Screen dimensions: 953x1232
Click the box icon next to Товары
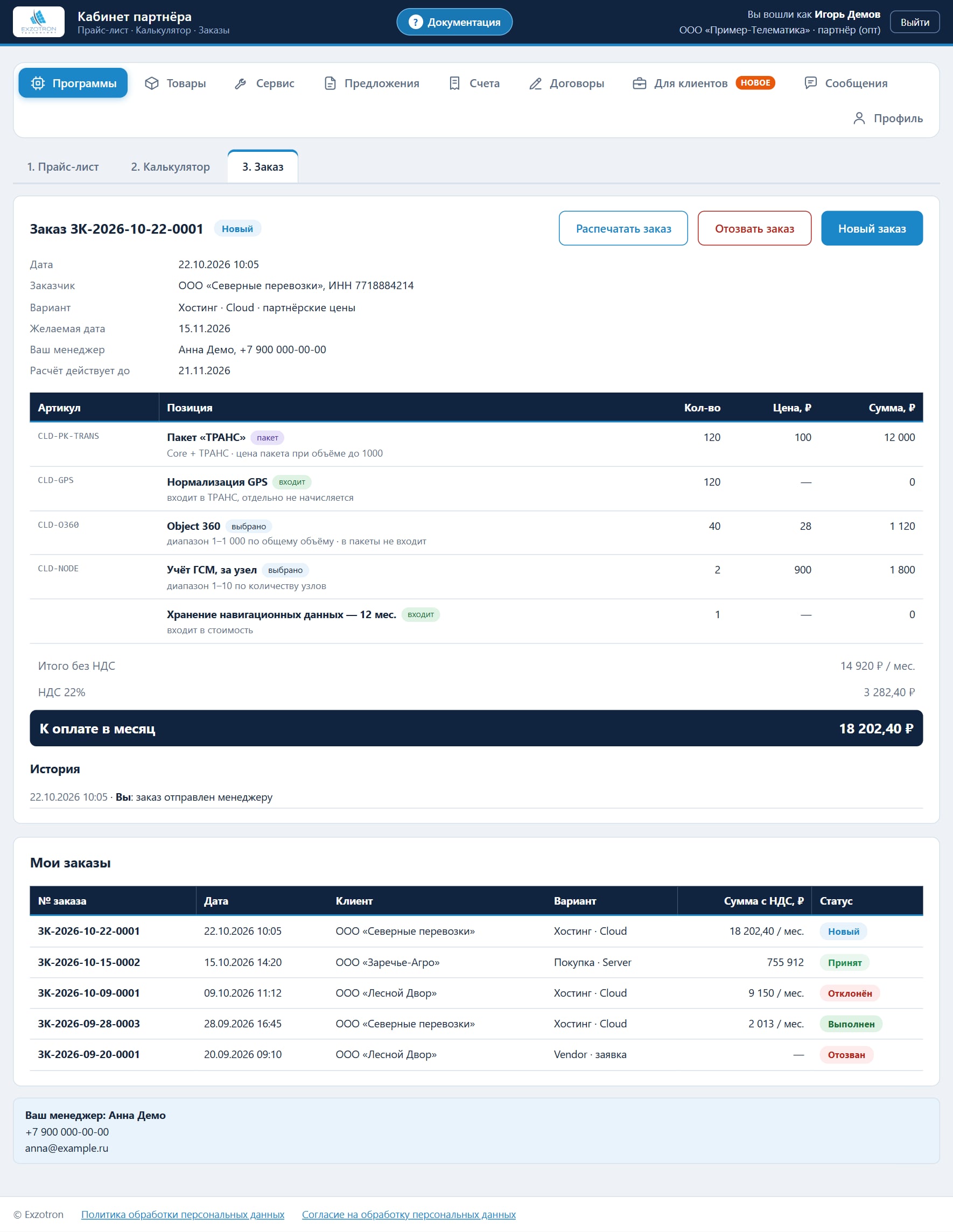[152, 83]
